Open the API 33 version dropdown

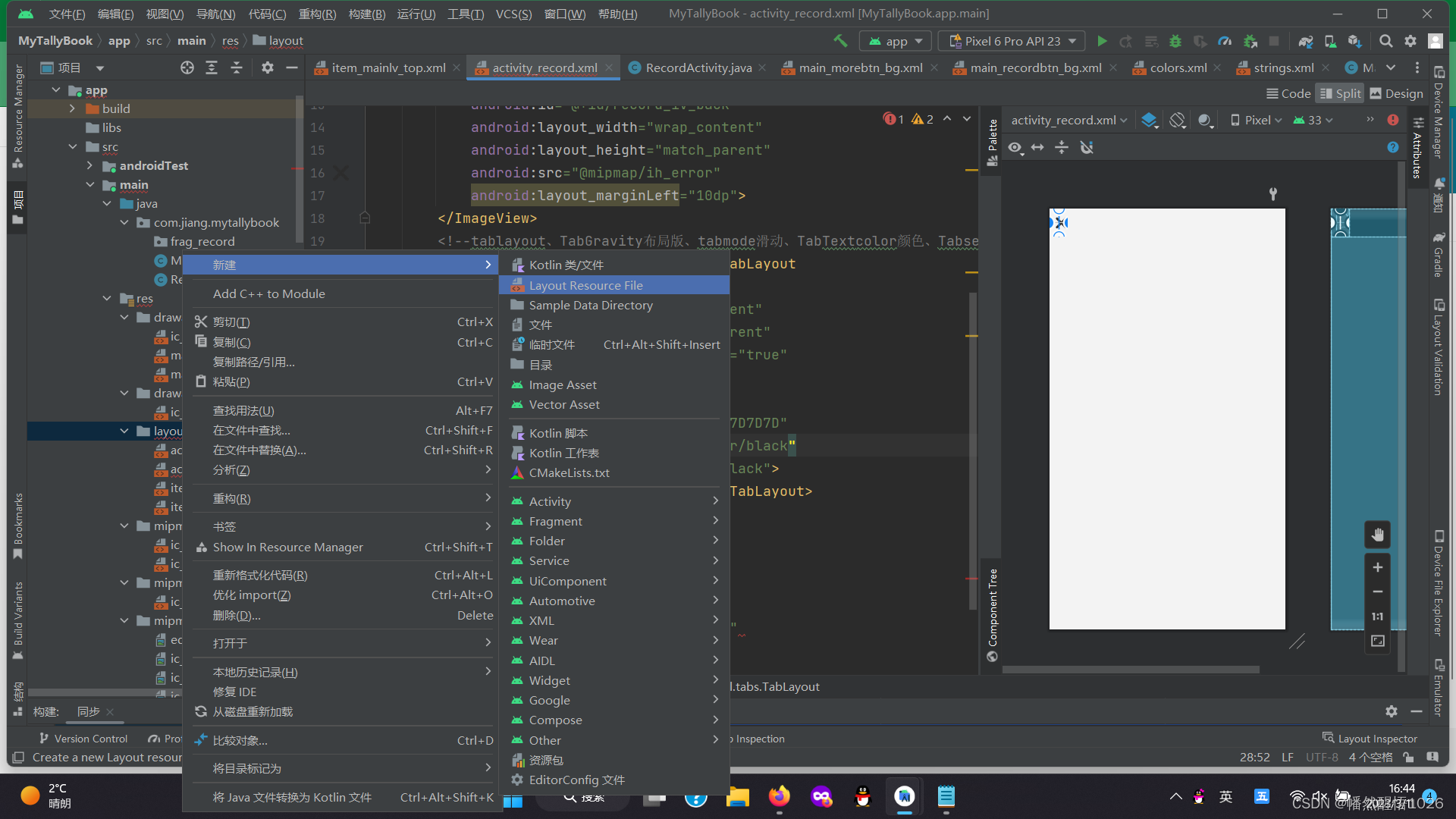[1314, 120]
